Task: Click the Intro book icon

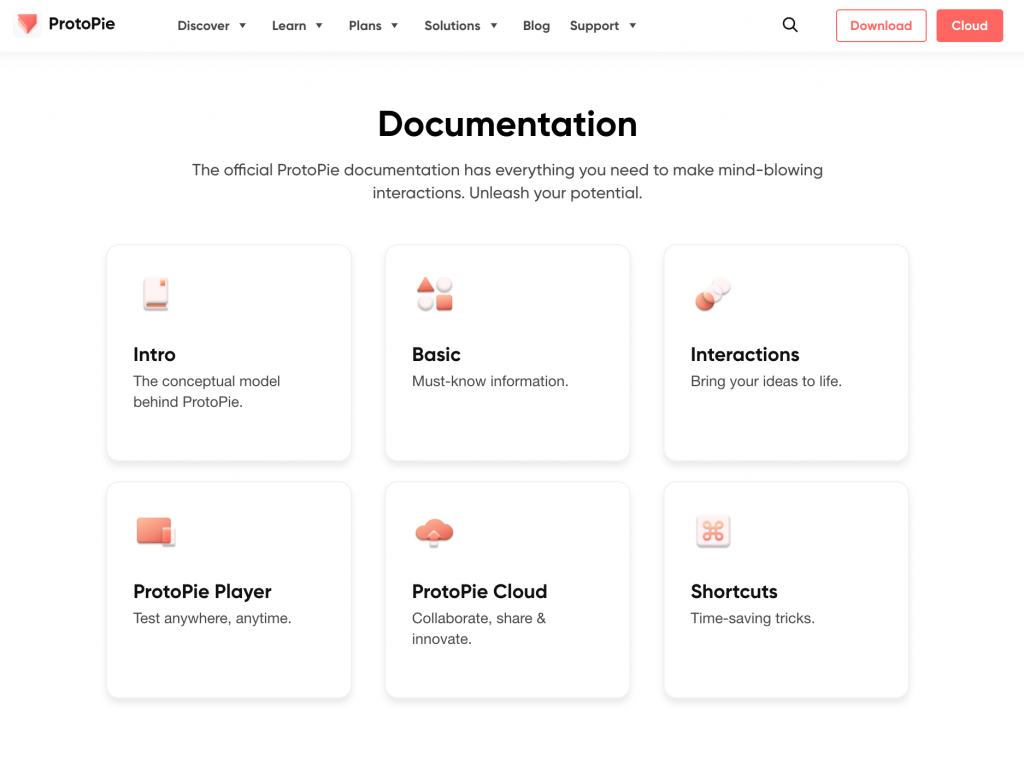Action: (155, 294)
